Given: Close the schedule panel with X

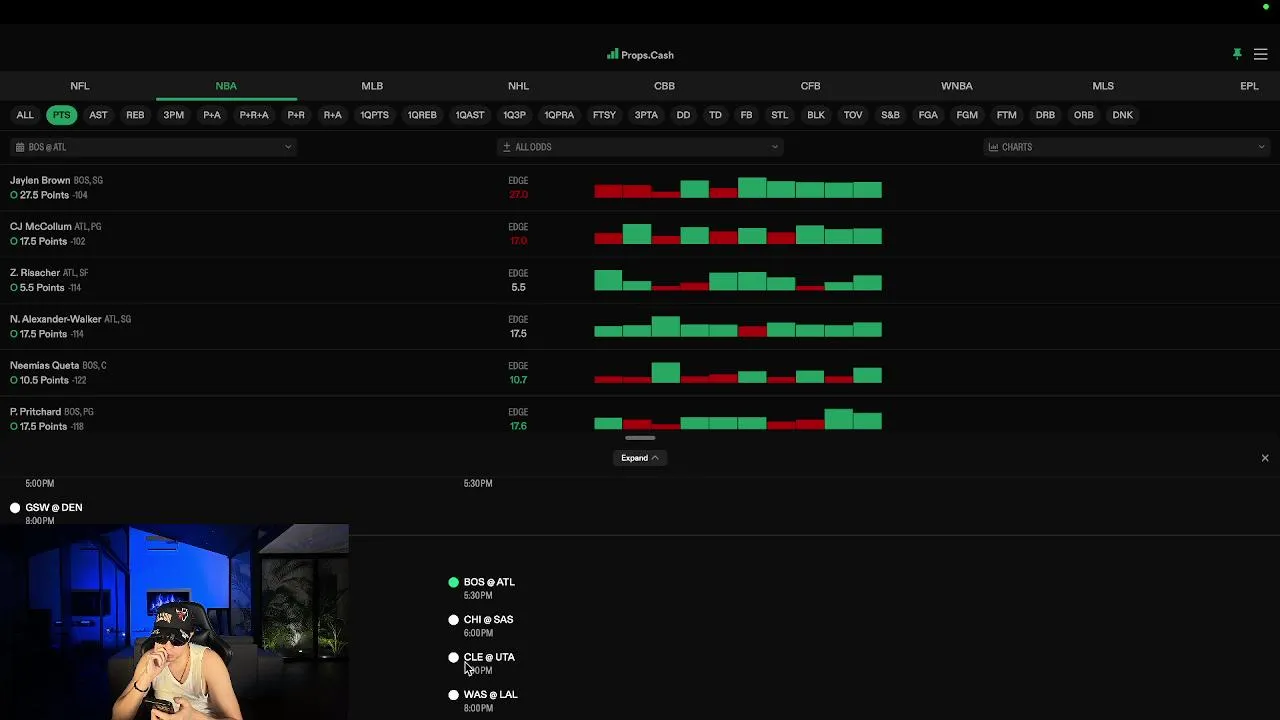Looking at the screenshot, I should click(1265, 458).
